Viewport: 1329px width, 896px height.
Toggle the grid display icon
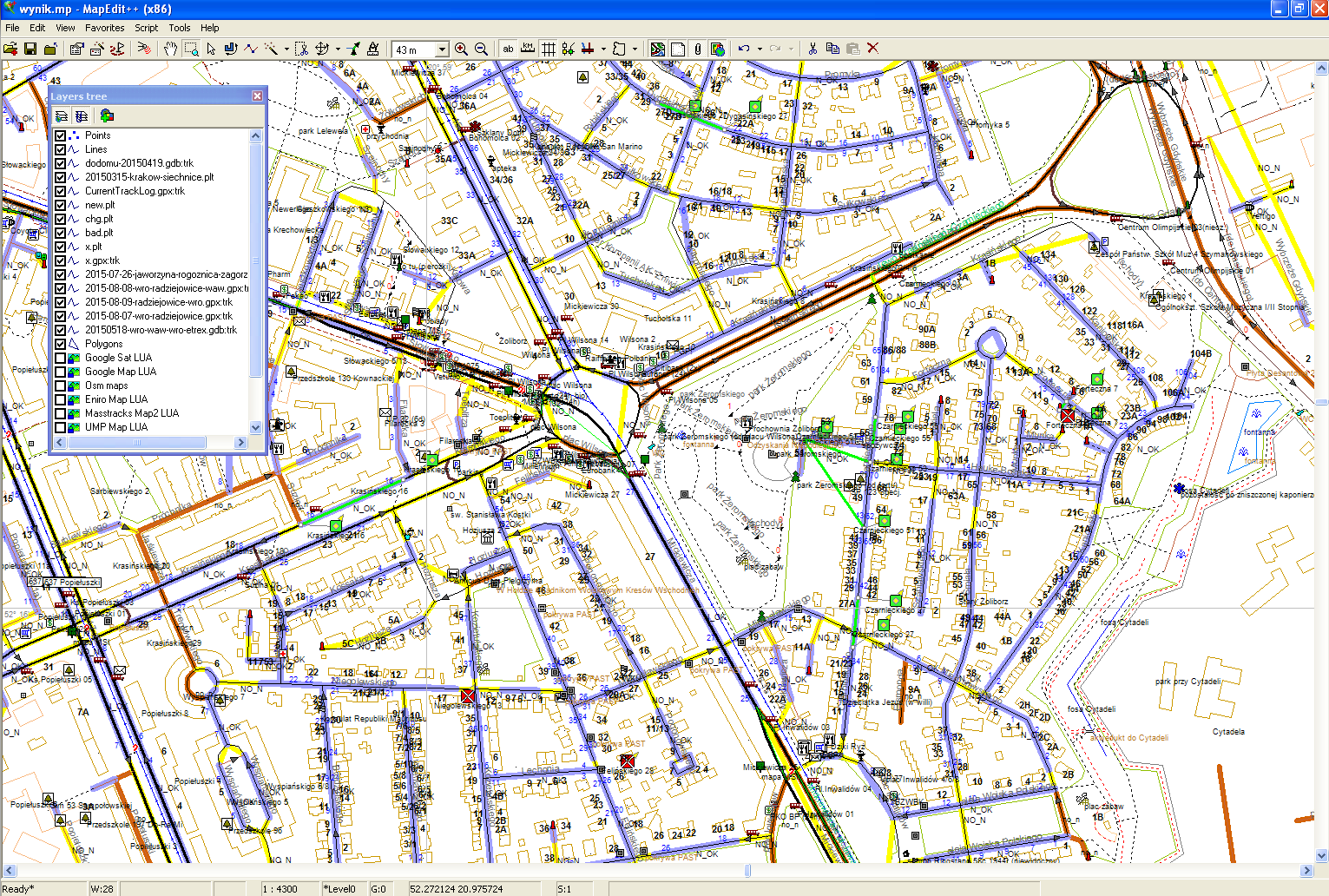click(549, 49)
